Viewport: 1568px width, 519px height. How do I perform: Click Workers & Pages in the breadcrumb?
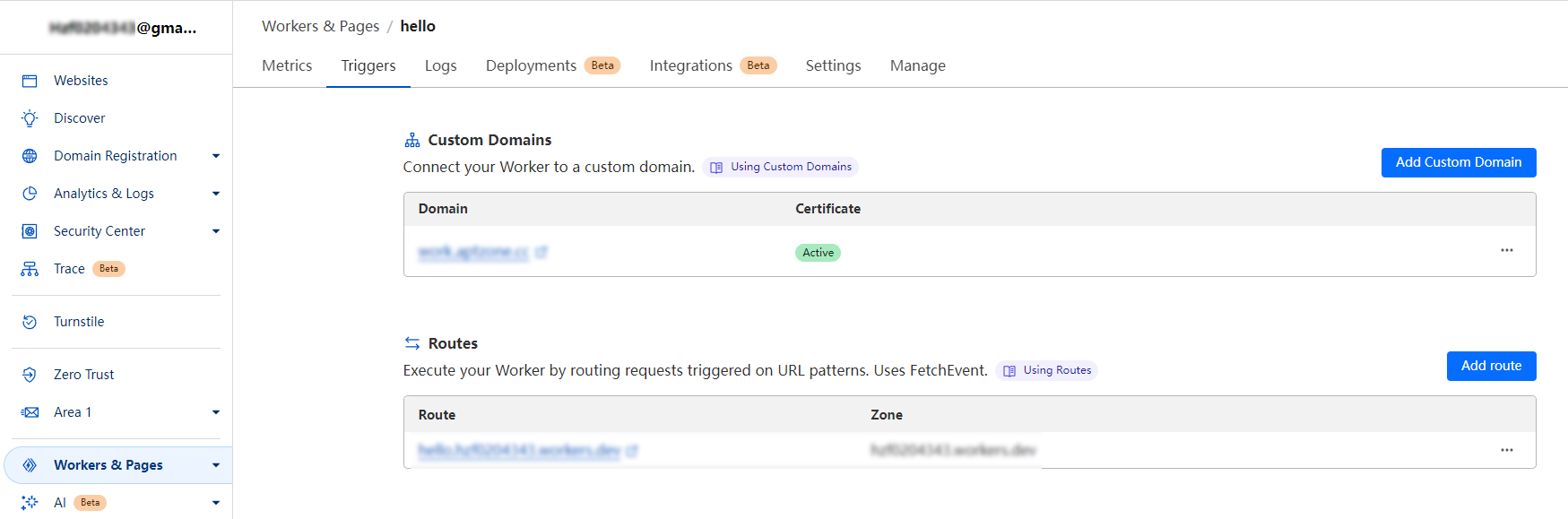(320, 26)
